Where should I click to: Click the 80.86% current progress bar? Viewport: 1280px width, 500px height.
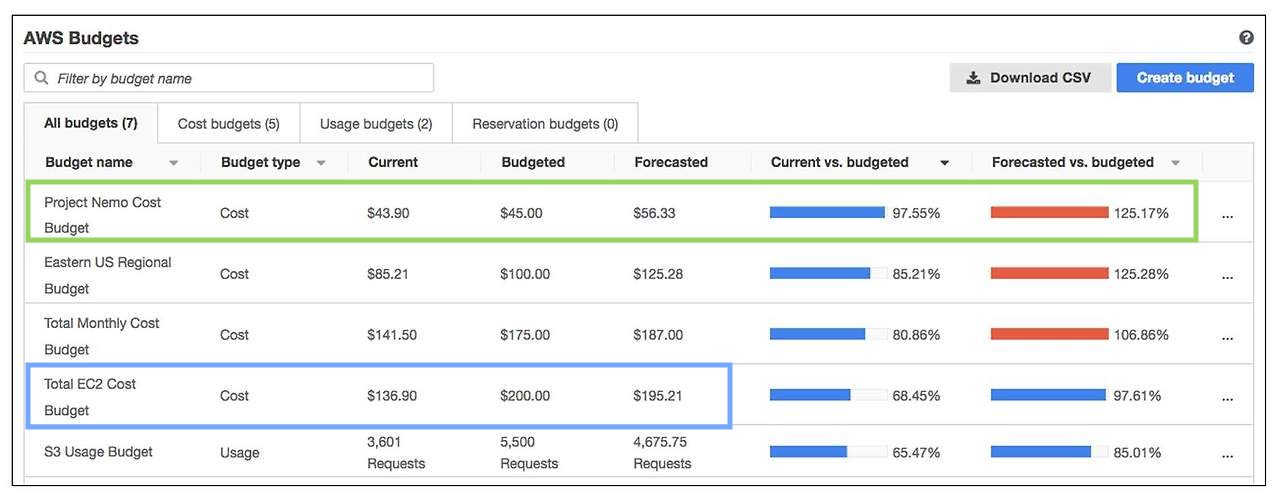click(828, 334)
